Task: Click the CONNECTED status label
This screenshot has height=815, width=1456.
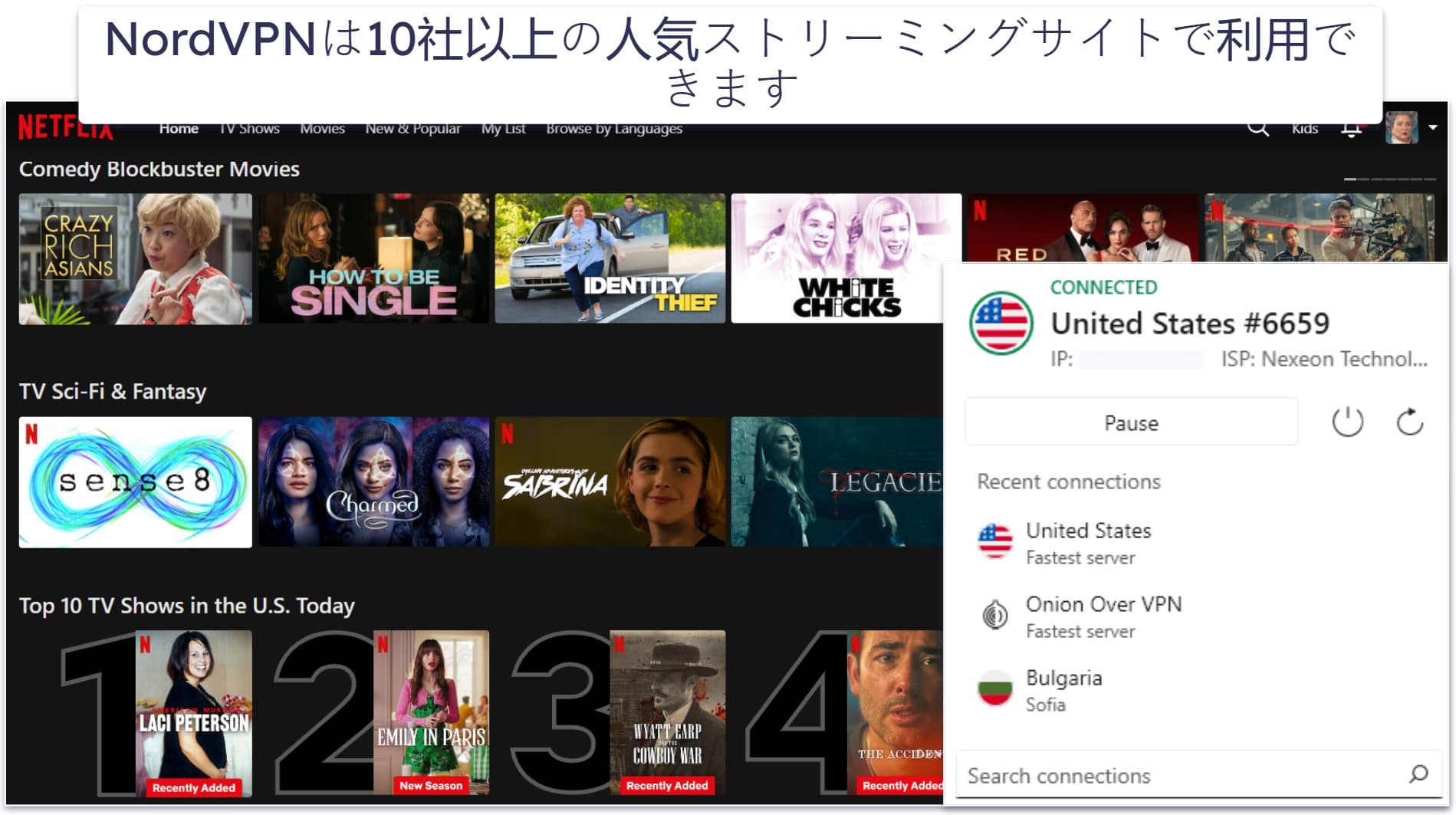Action: (1103, 287)
